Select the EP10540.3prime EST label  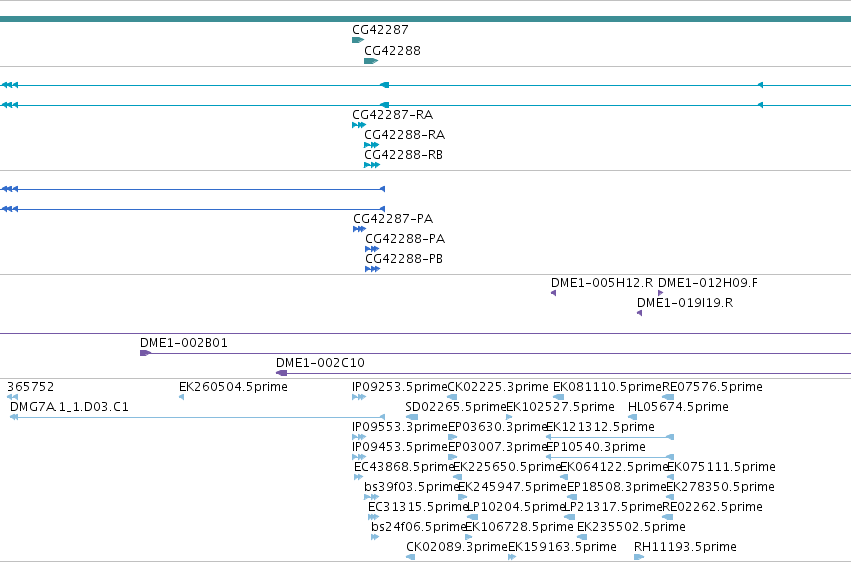pyautogui.click(x=596, y=448)
